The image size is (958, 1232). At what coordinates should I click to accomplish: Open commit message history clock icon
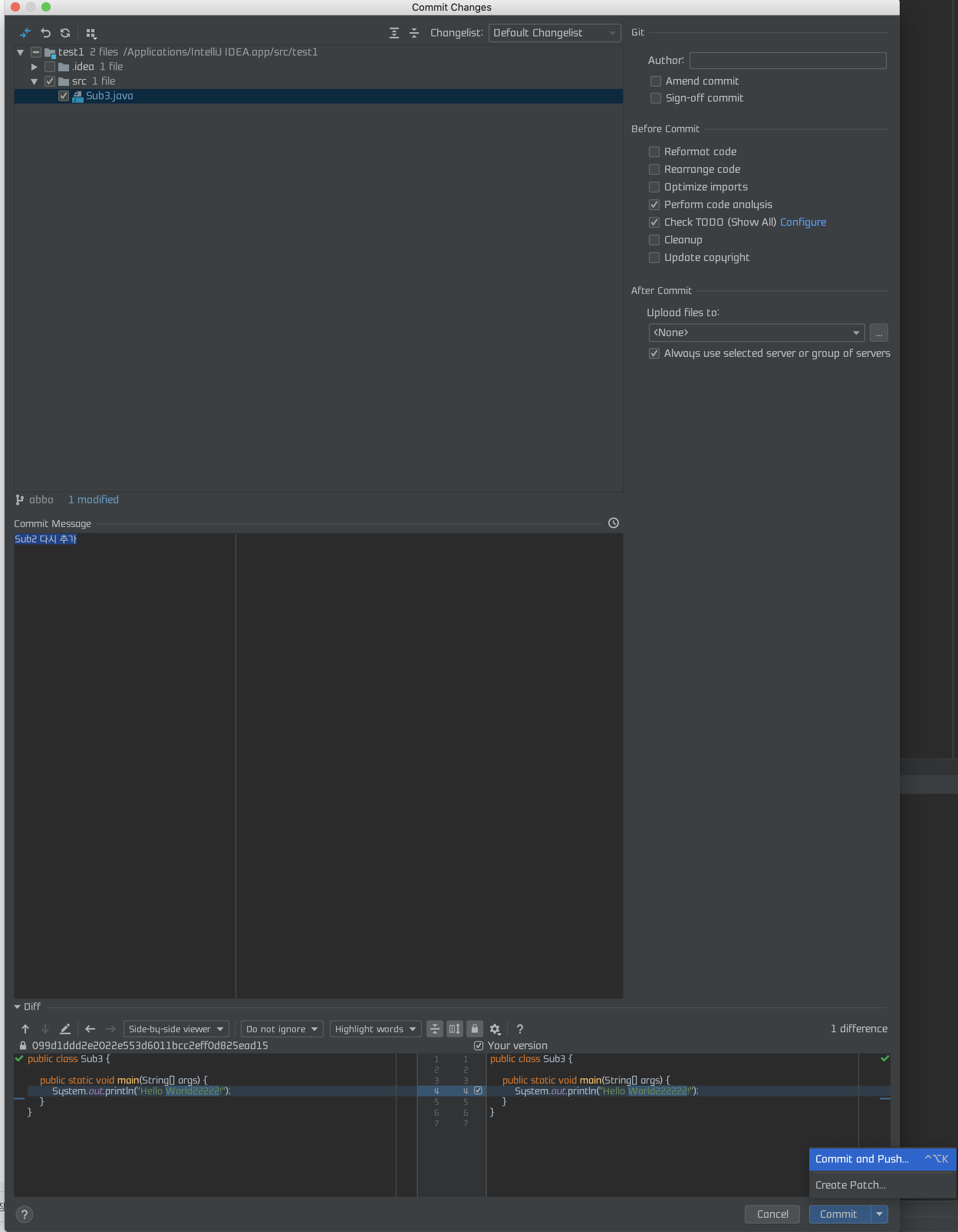(613, 523)
